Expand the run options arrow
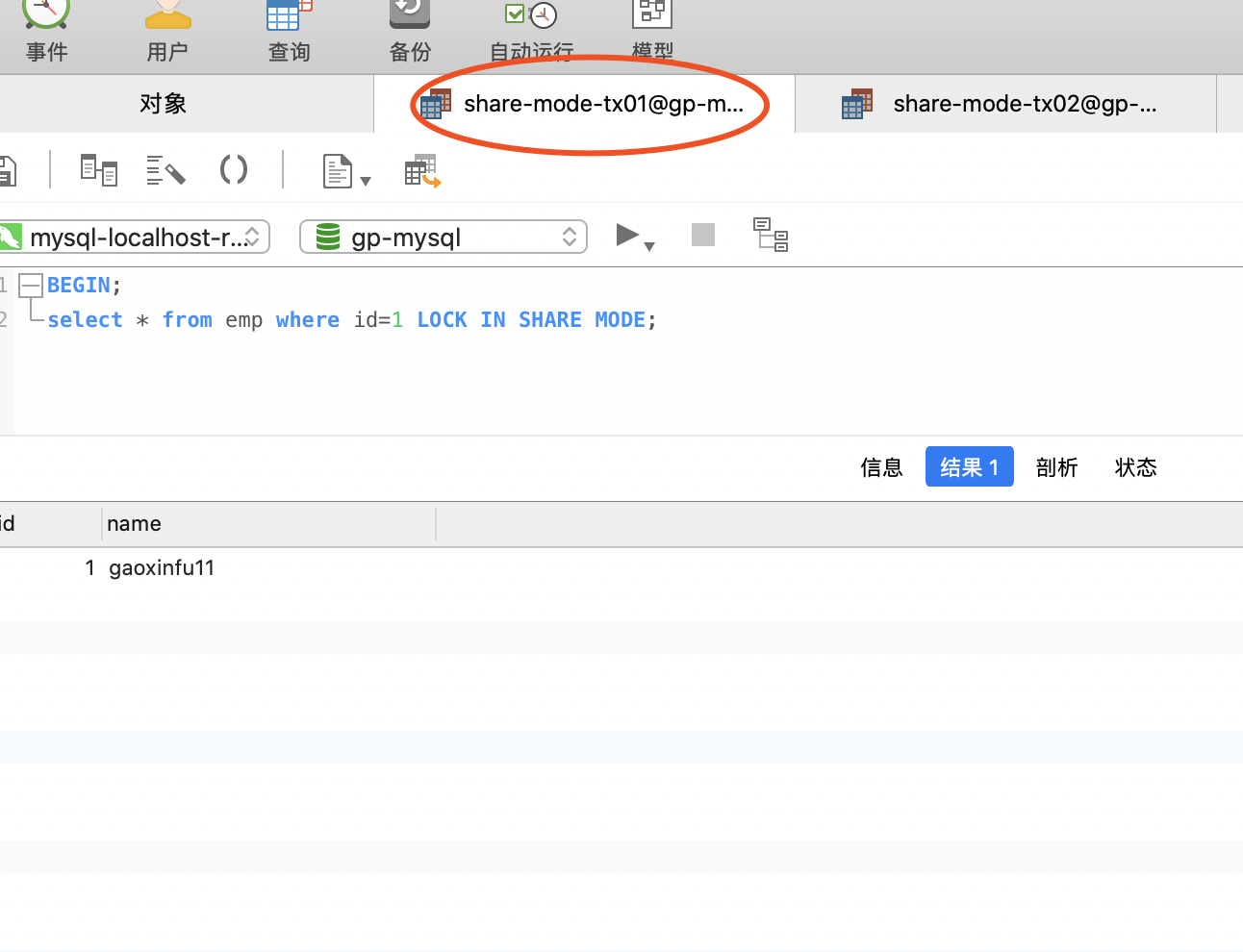The image size is (1243, 952). tap(649, 246)
